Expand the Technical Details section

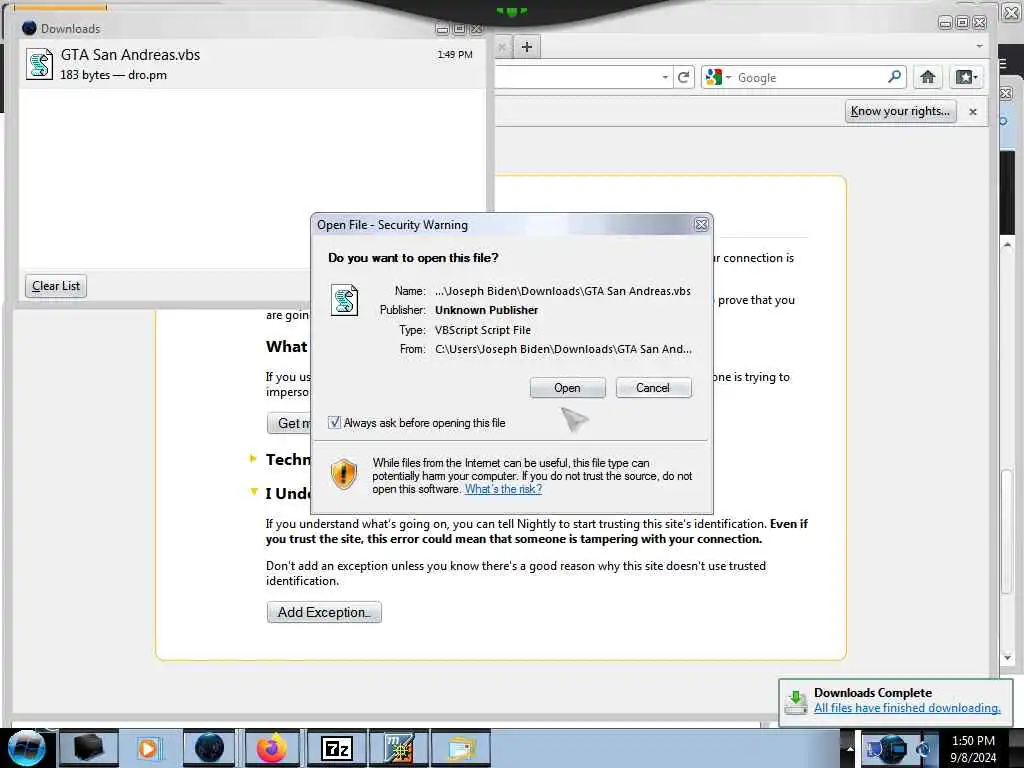tap(253, 458)
